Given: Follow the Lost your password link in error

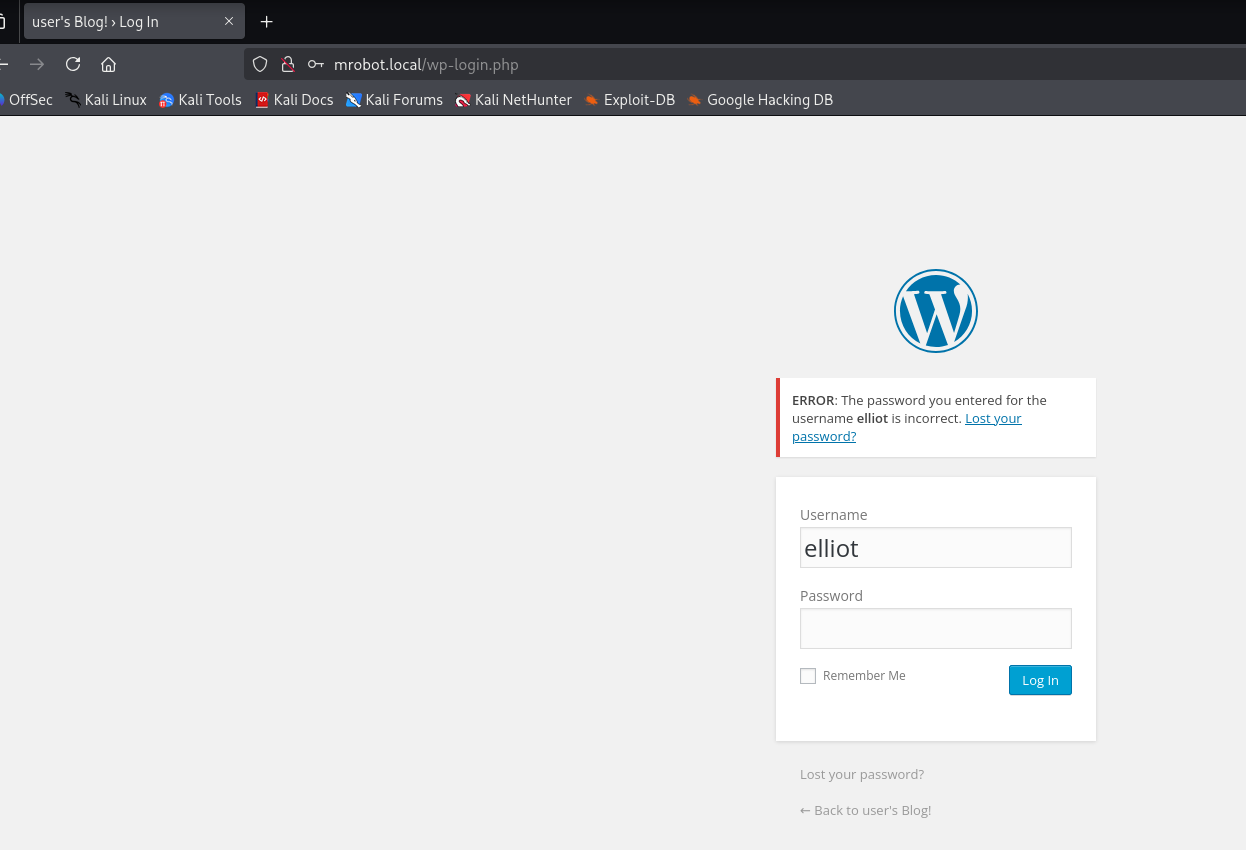Looking at the screenshot, I should tap(992, 419).
